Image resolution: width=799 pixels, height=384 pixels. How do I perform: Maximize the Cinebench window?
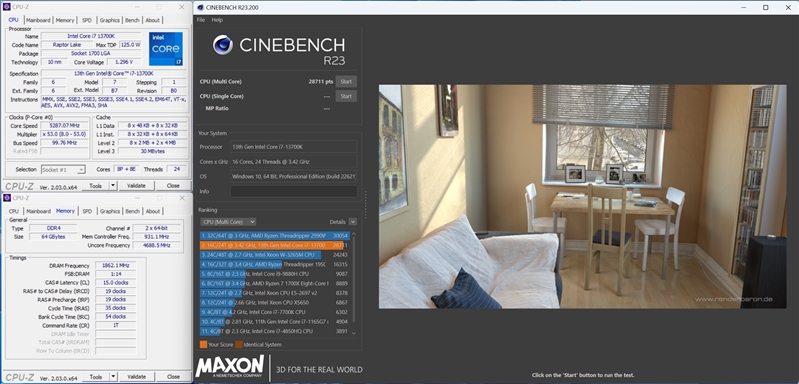[x=765, y=7]
